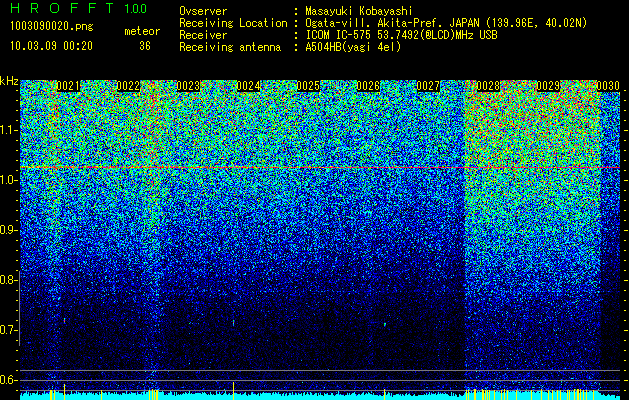Click the 0028 time marker
The image size is (629, 400).
(488, 86)
